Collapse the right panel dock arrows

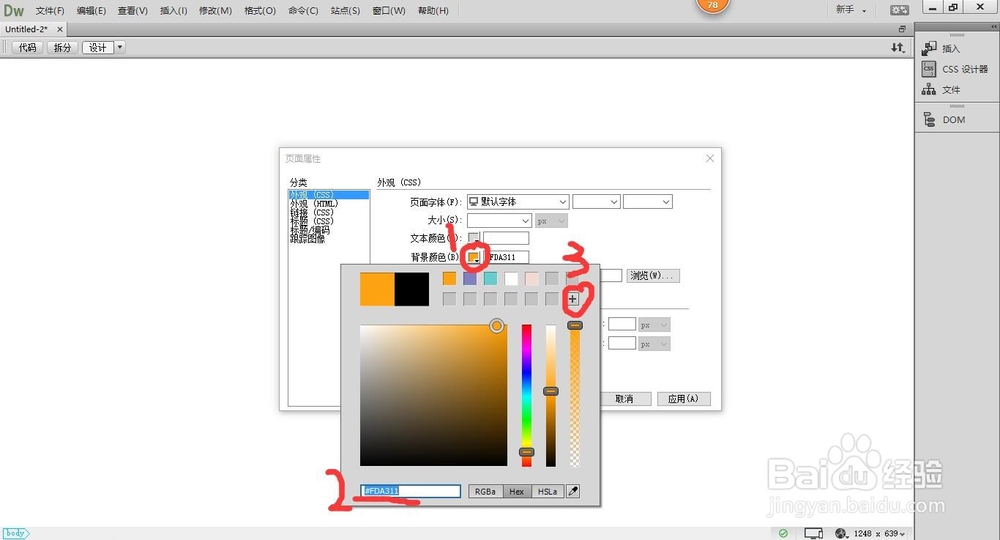pyautogui.click(x=994, y=27)
